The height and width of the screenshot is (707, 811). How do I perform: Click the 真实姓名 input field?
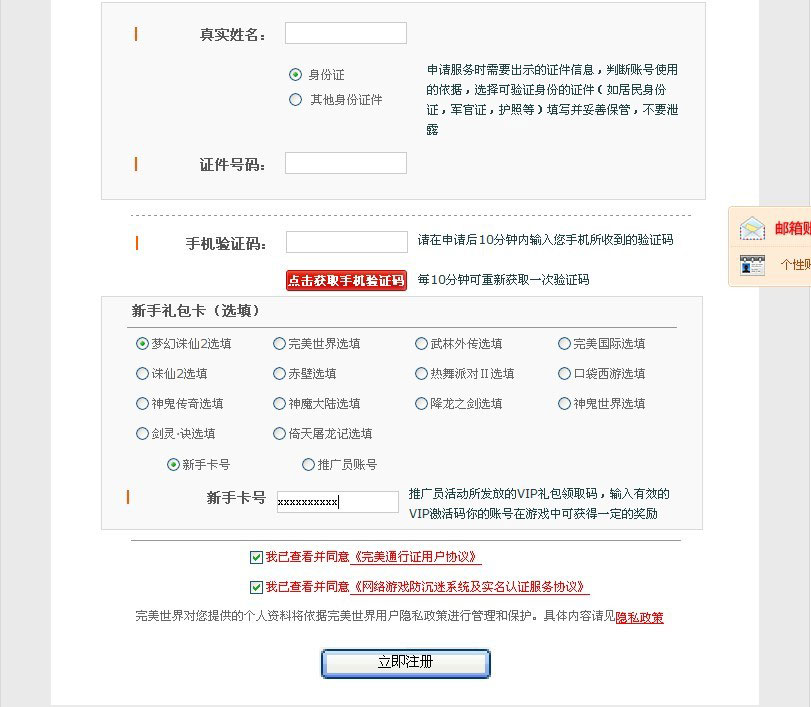click(x=346, y=33)
